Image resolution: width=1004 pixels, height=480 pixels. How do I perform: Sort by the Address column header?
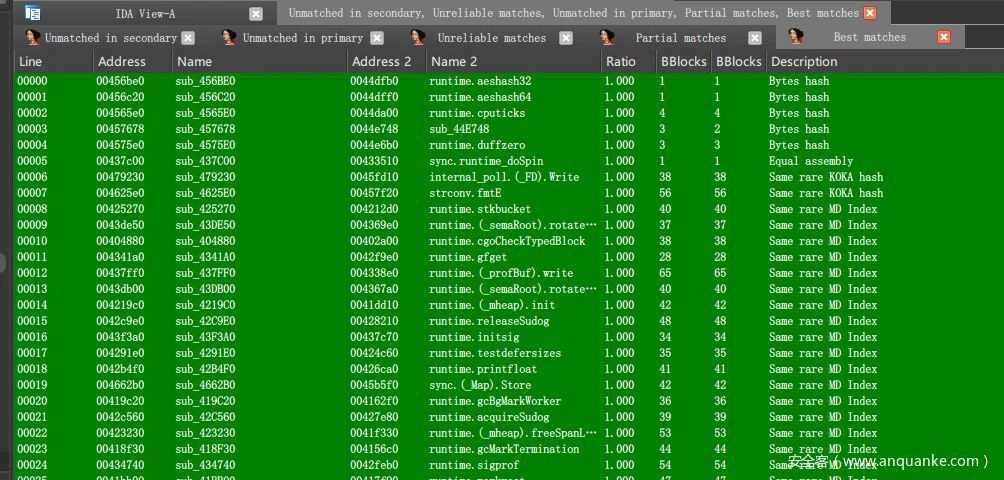point(133,61)
